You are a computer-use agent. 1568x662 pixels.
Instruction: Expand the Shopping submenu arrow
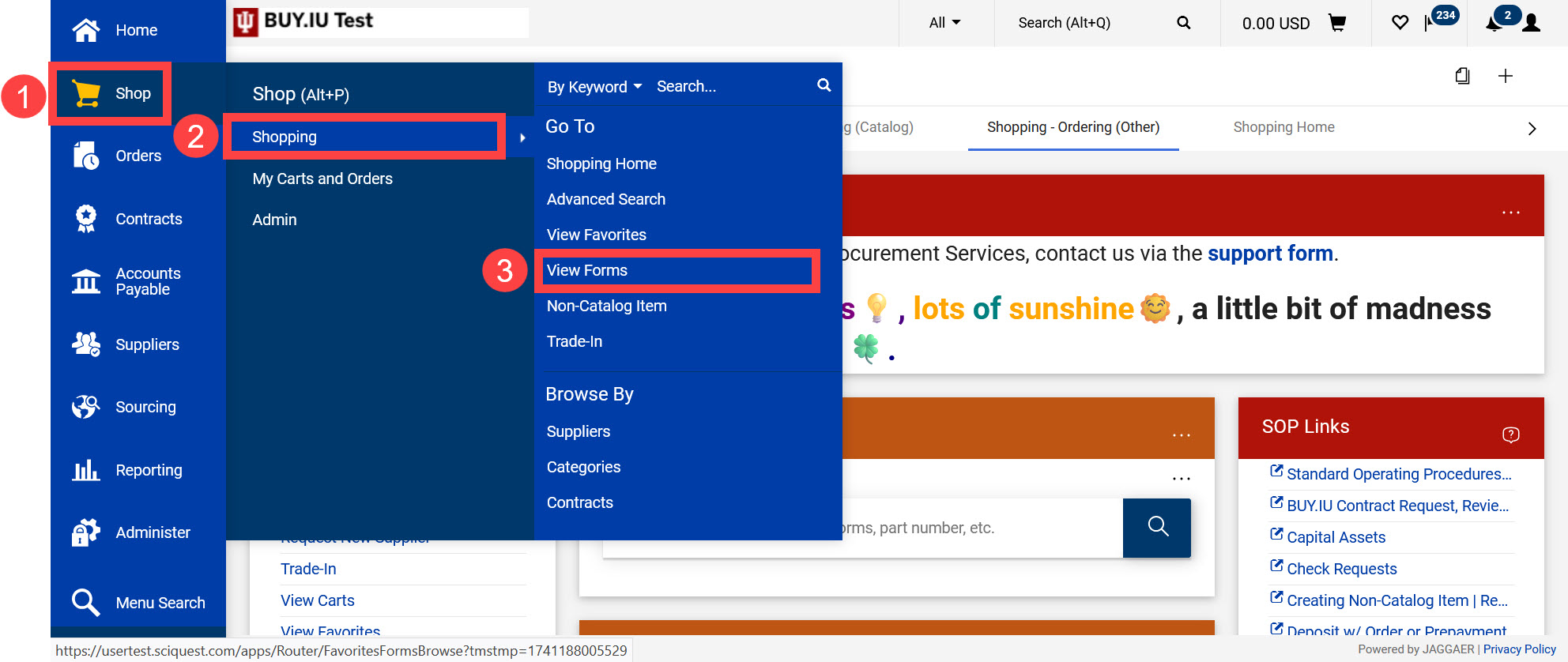[x=522, y=137]
